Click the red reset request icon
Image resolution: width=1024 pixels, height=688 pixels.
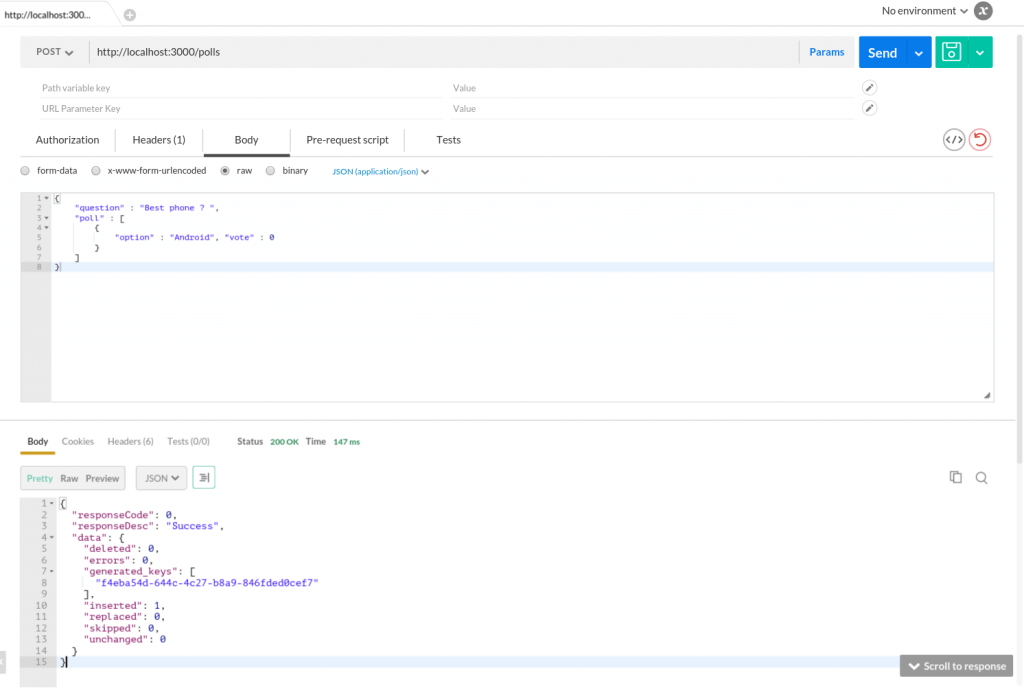pos(979,140)
